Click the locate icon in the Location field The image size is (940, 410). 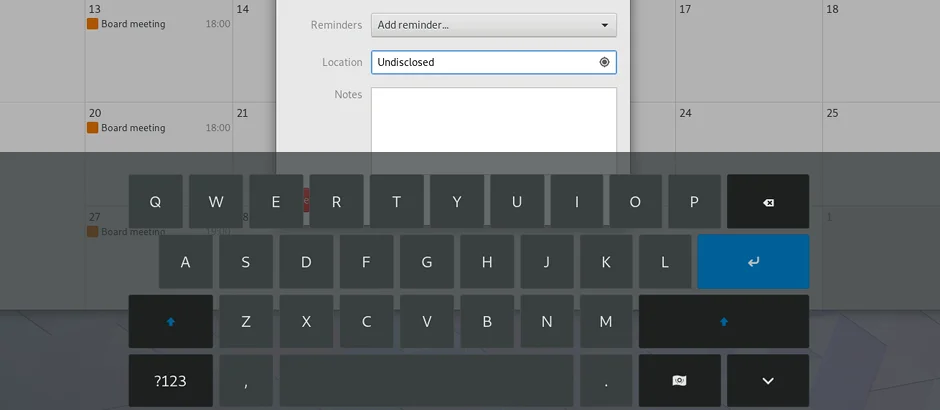[x=604, y=62]
